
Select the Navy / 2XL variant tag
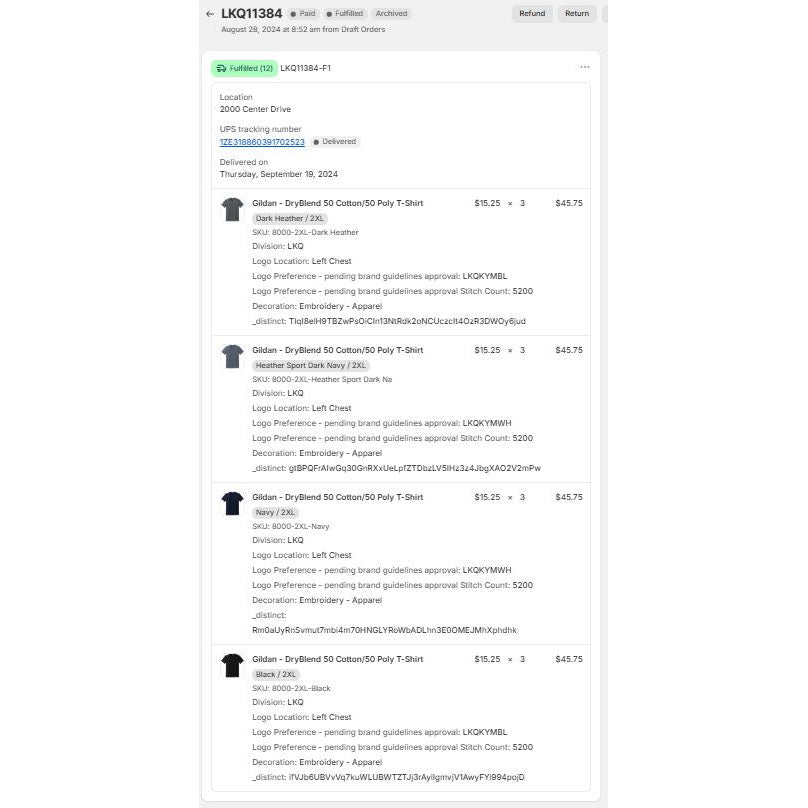pyautogui.click(x=275, y=512)
